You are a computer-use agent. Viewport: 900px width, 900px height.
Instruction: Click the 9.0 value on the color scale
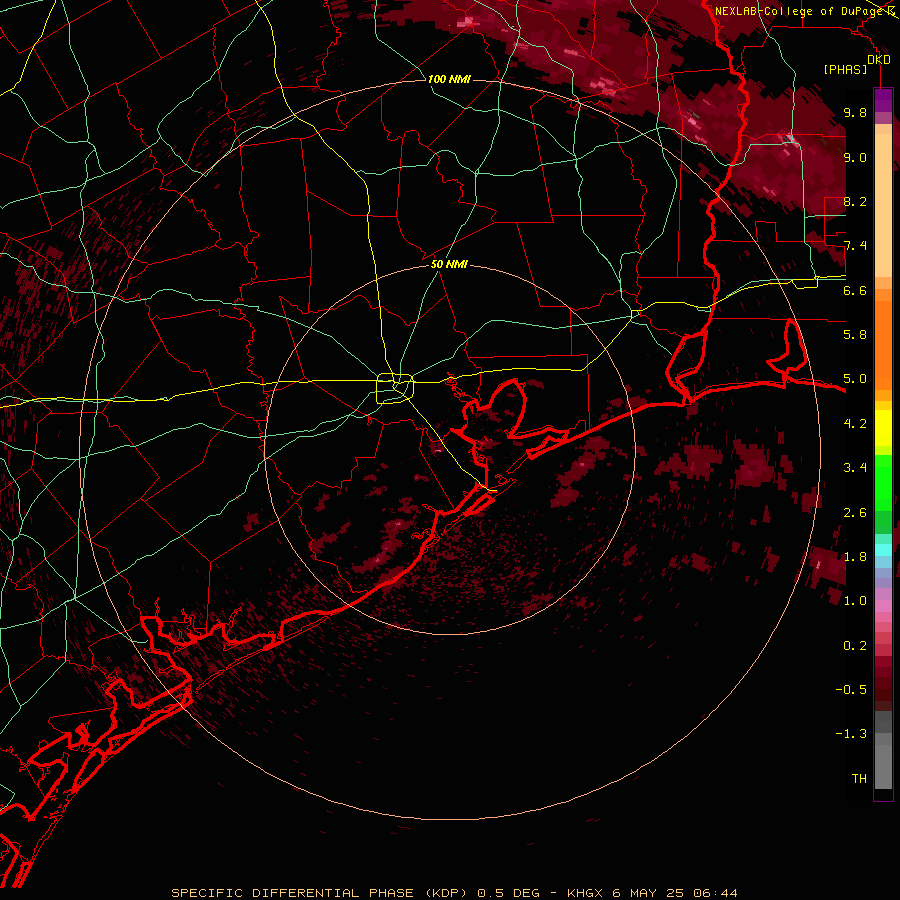tap(855, 157)
